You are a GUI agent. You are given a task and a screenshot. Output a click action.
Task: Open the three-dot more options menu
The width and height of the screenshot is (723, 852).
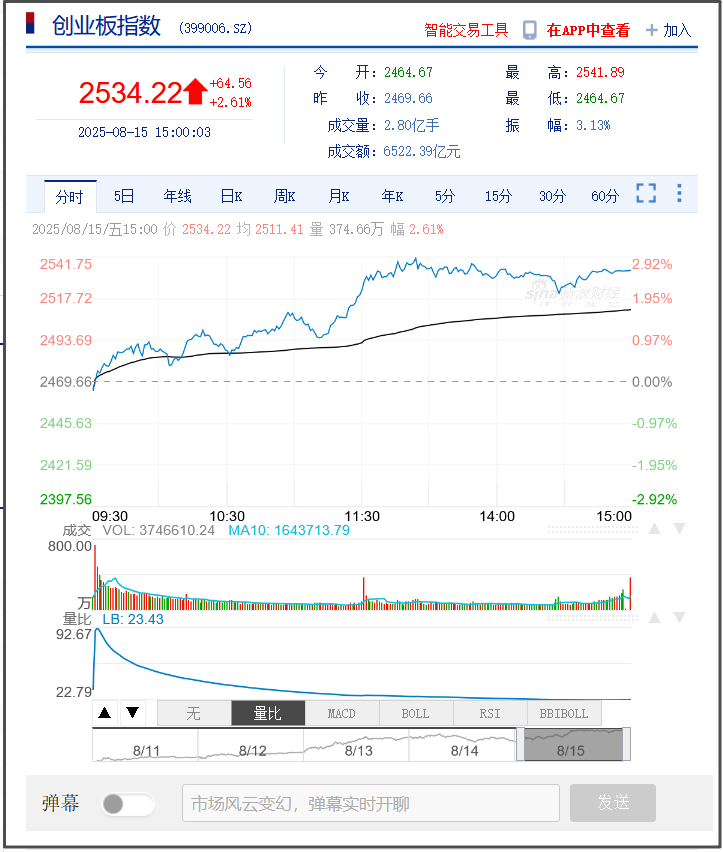(x=679, y=194)
